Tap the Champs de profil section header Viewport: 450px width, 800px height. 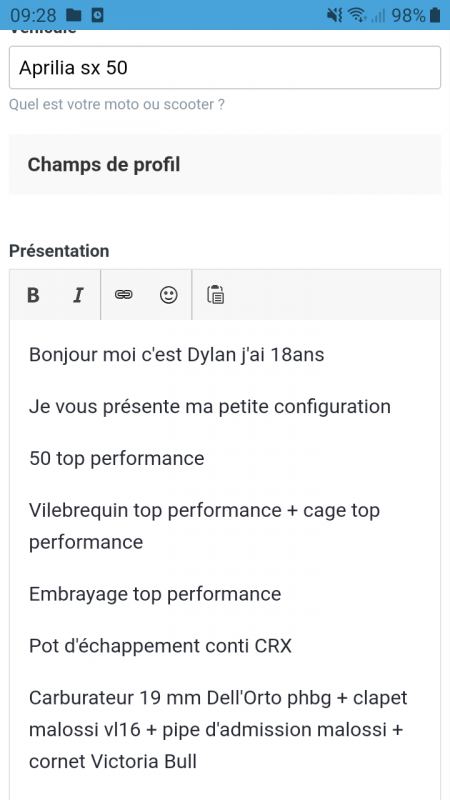pyautogui.click(x=225, y=164)
